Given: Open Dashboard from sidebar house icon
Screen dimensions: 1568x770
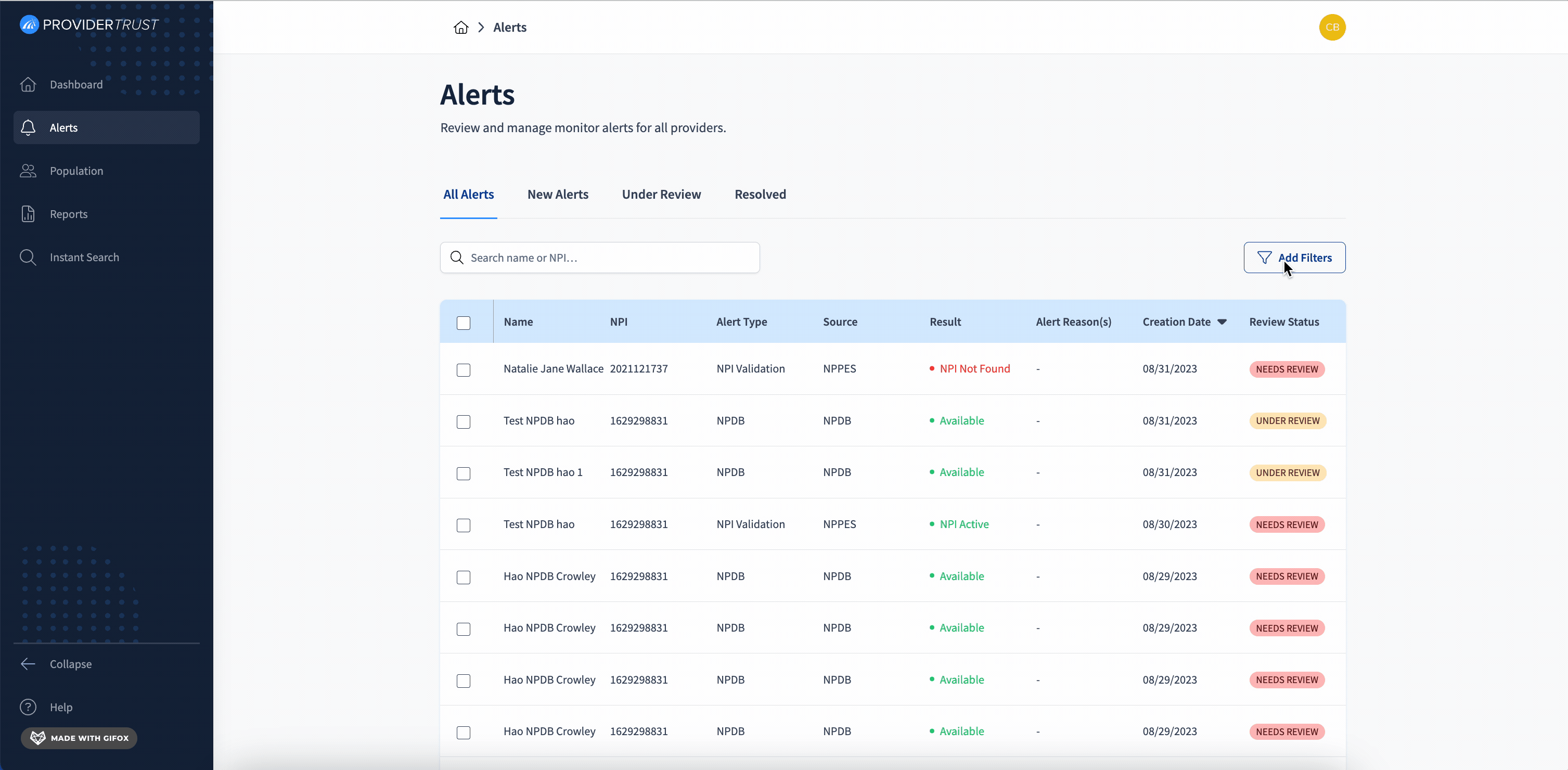Looking at the screenshot, I should (28, 85).
